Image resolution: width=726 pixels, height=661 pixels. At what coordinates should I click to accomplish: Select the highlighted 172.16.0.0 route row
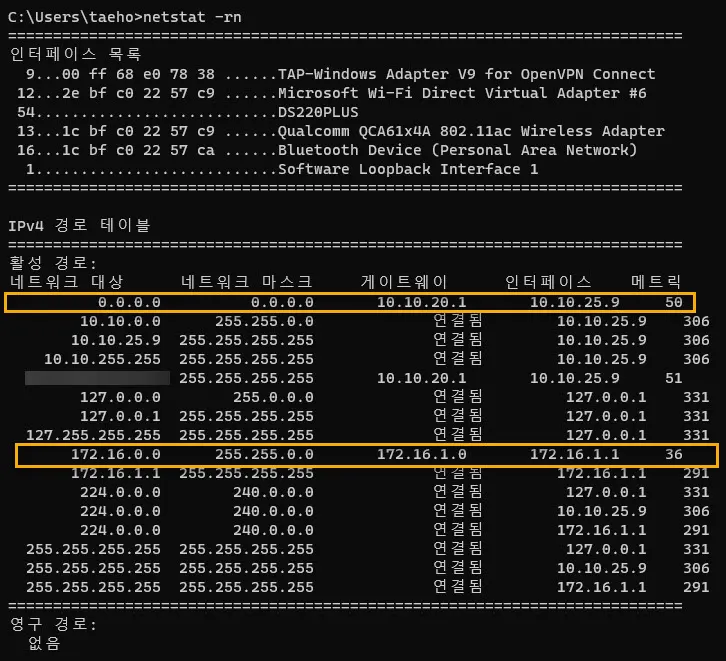pyautogui.click(x=366, y=454)
